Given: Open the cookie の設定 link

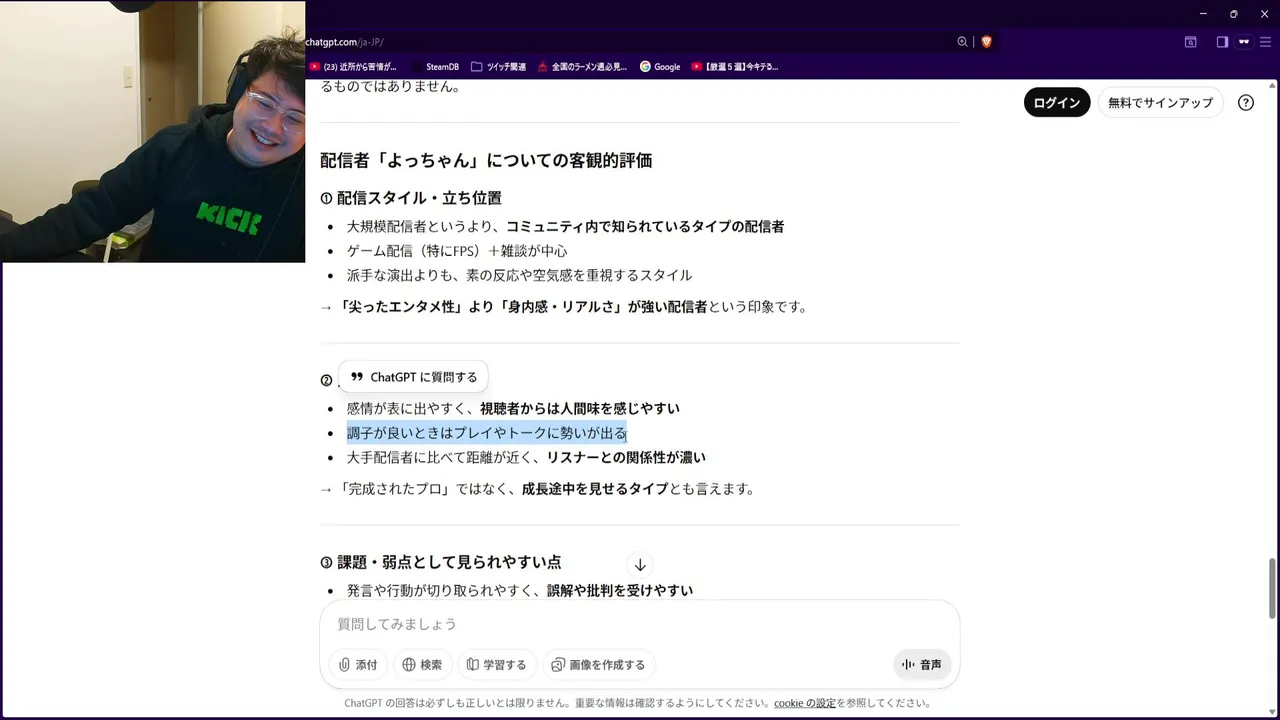Looking at the screenshot, I should tap(805, 703).
